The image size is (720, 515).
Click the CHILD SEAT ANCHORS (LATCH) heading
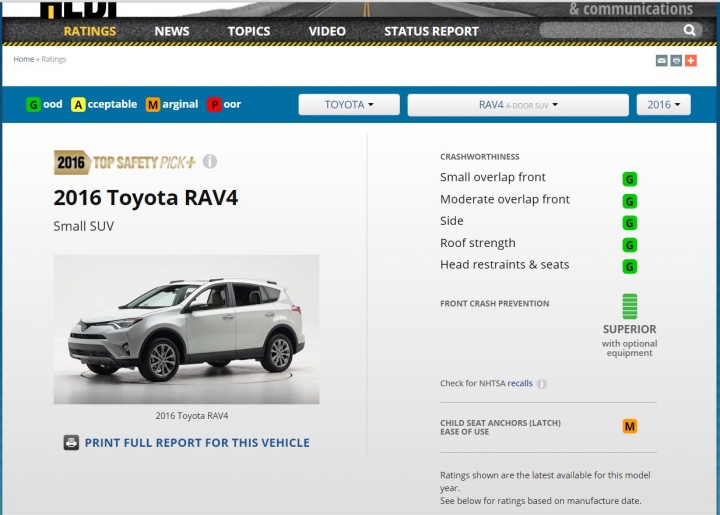click(x=501, y=423)
